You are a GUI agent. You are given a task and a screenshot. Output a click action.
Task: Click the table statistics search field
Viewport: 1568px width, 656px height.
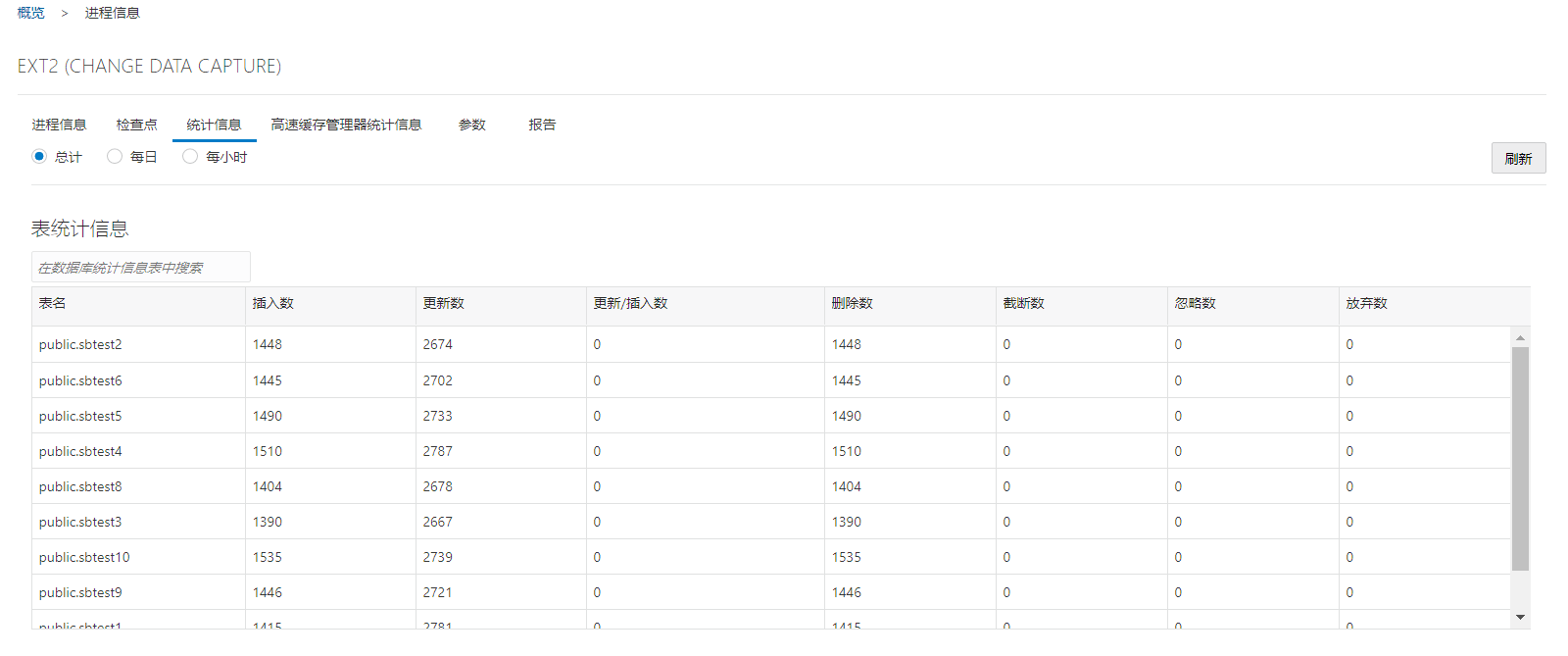(x=141, y=267)
